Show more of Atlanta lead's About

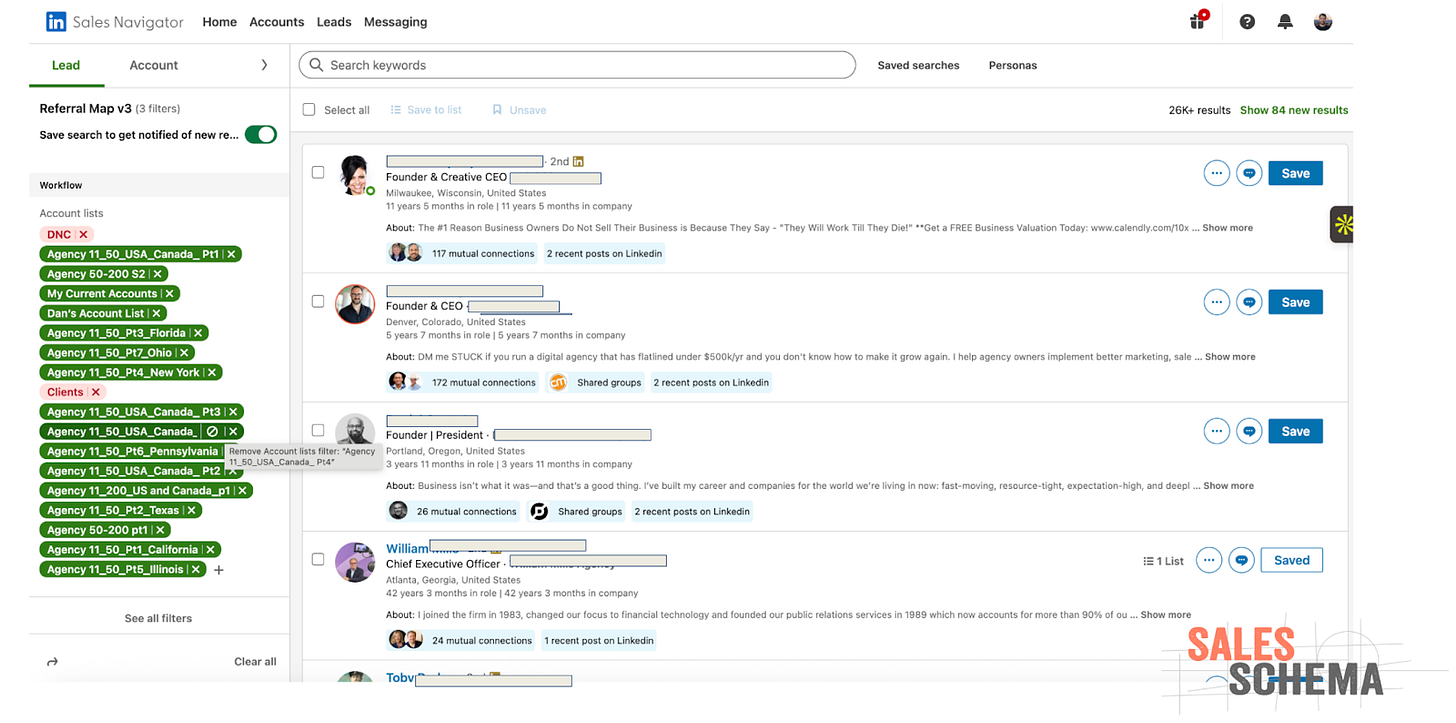tap(1166, 615)
